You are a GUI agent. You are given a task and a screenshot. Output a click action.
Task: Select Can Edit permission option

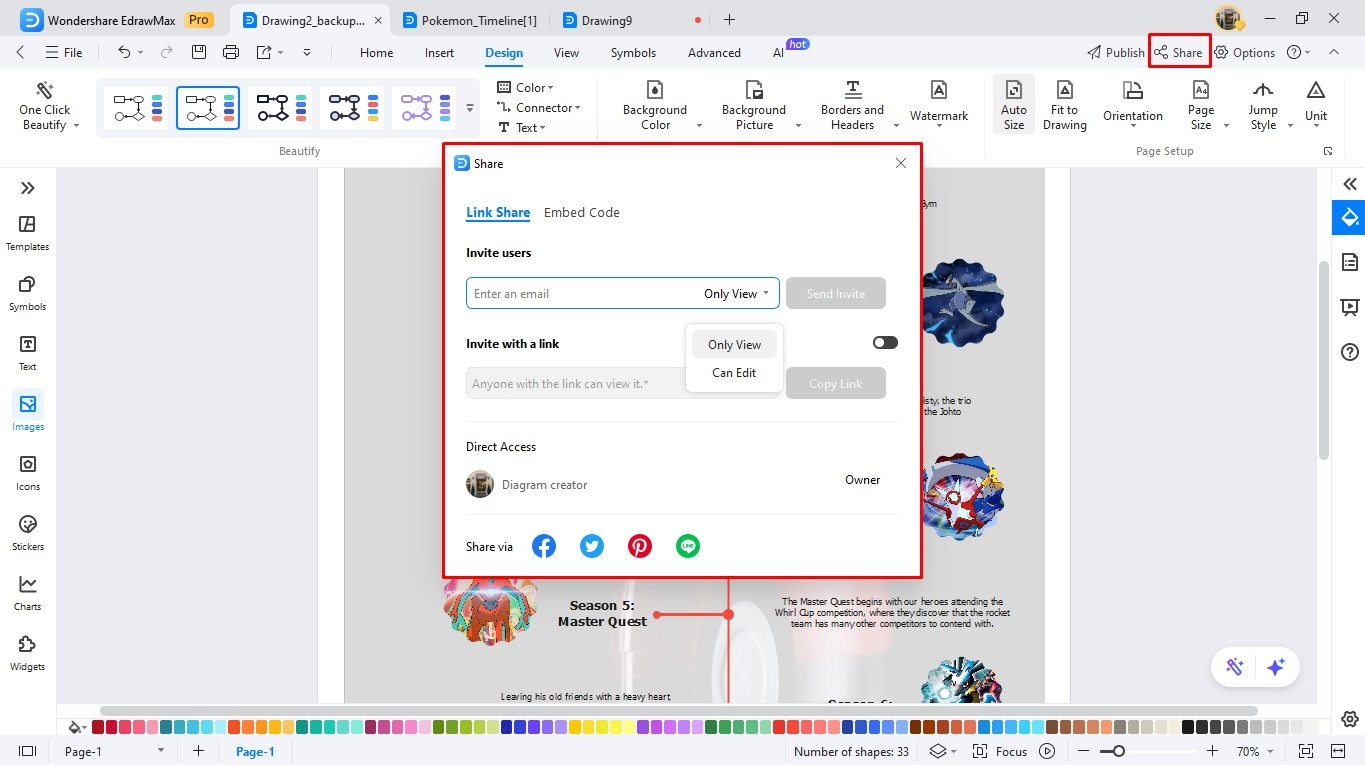pyautogui.click(x=734, y=373)
